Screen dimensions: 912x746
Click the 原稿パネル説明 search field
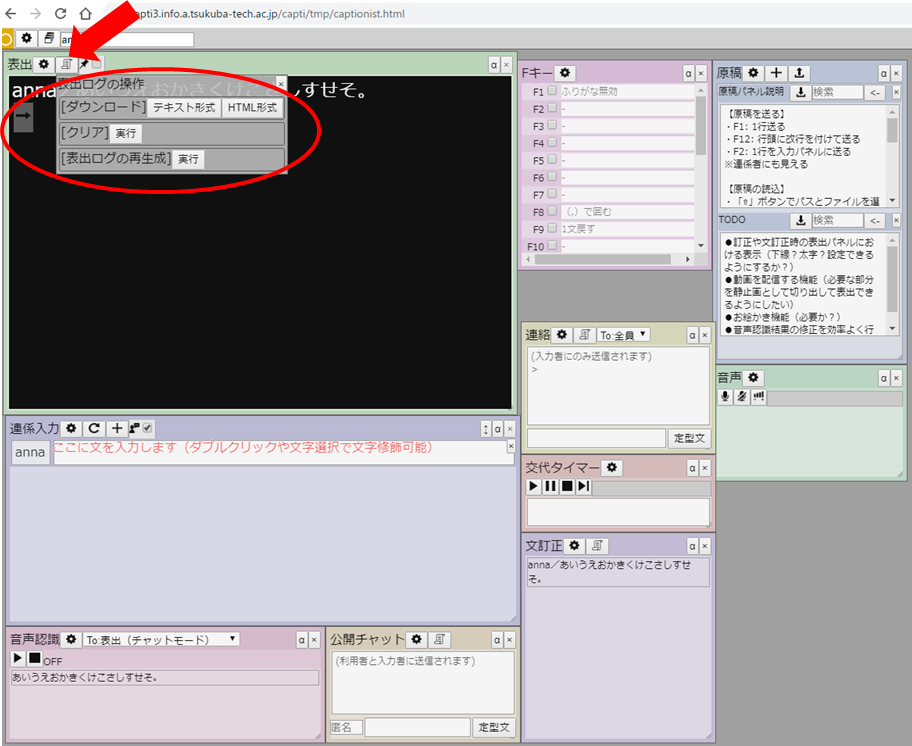[x=837, y=92]
